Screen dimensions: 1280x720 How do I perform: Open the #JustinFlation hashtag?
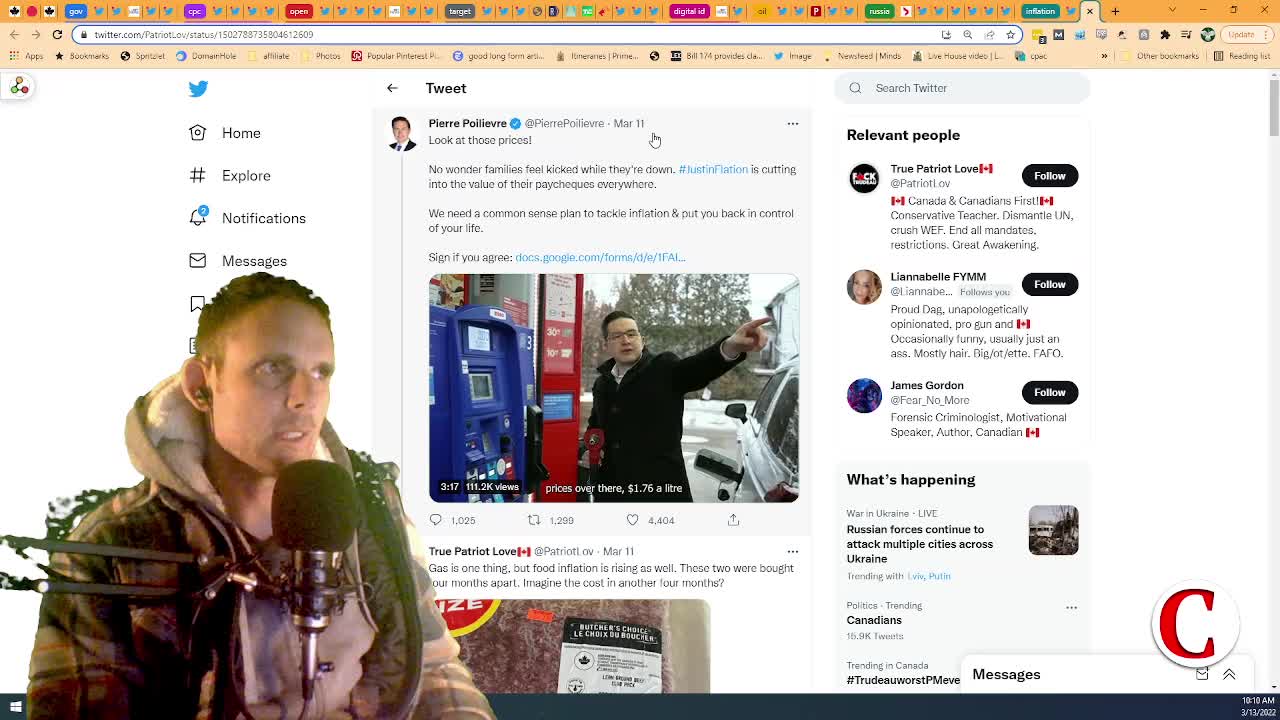pyautogui.click(x=713, y=169)
